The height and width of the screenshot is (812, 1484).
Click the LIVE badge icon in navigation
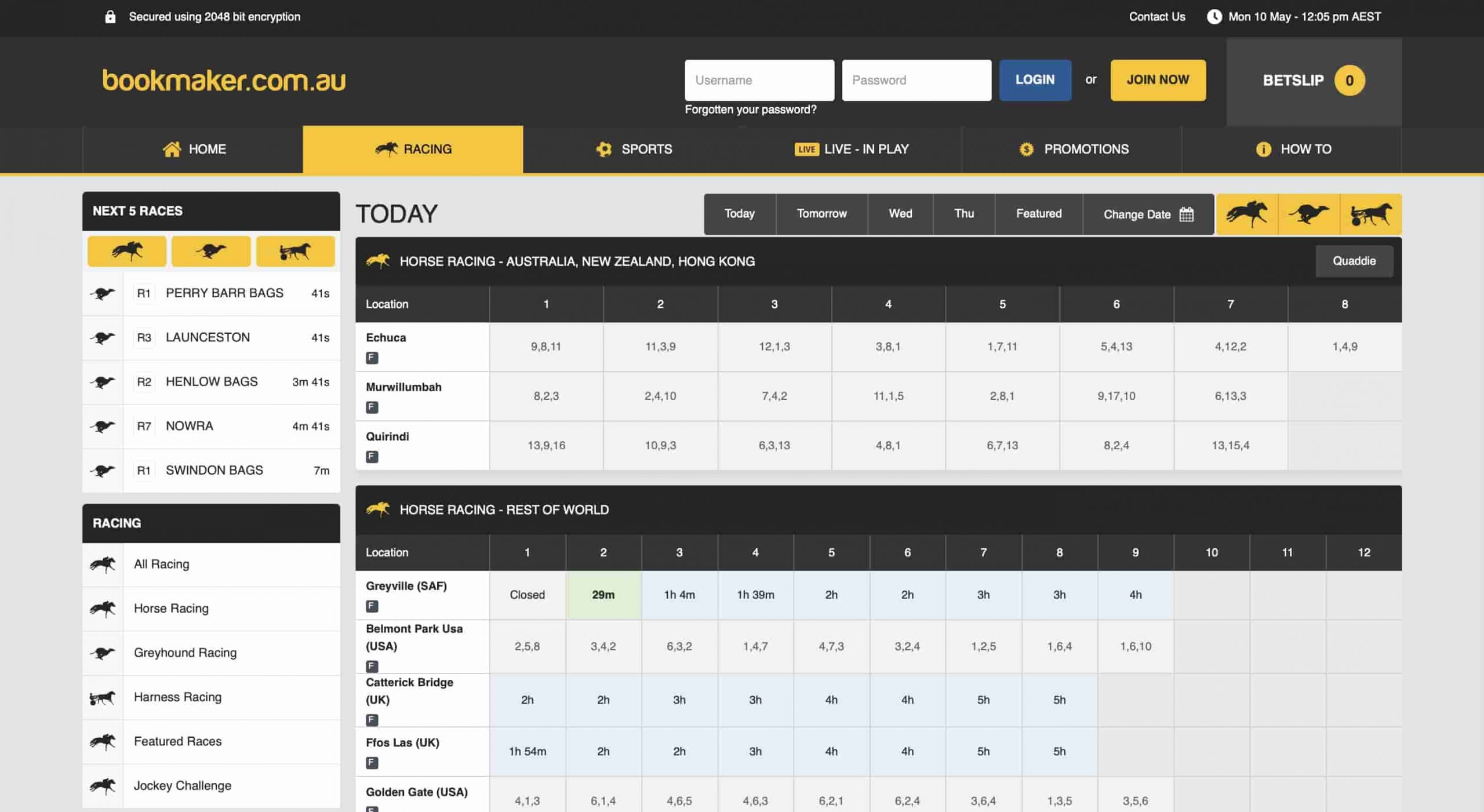pos(806,149)
